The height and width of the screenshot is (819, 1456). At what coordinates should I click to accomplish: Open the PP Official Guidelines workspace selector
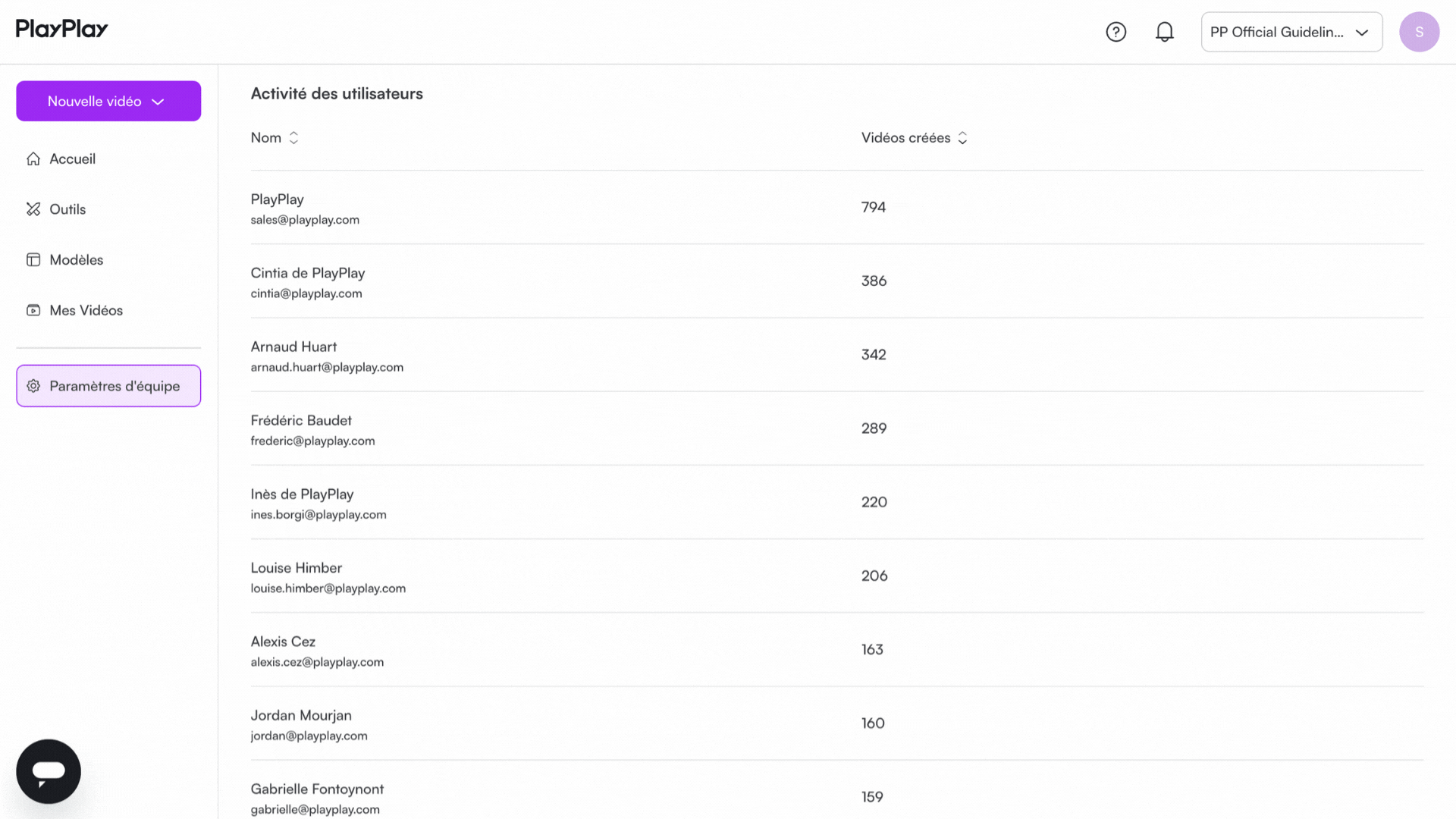pyautogui.click(x=1291, y=32)
